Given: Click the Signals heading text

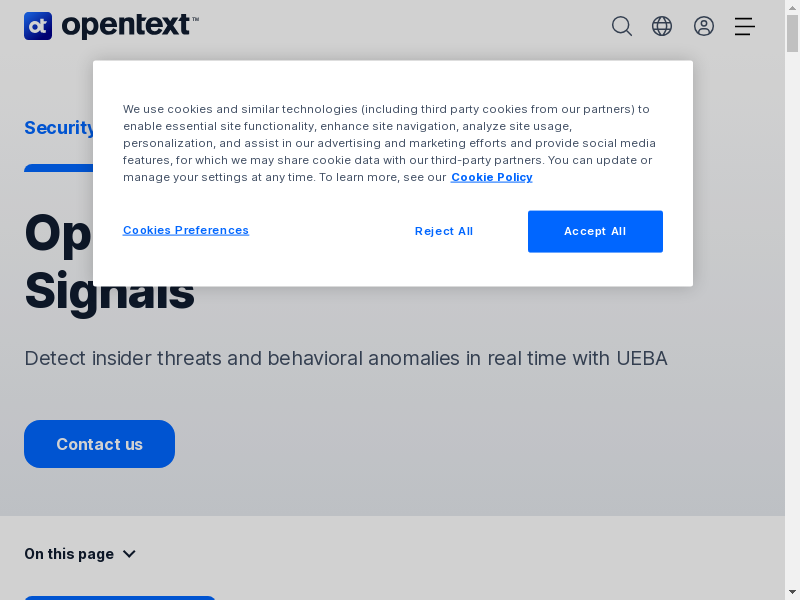Looking at the screenshot, I should (x=109, y=292).
